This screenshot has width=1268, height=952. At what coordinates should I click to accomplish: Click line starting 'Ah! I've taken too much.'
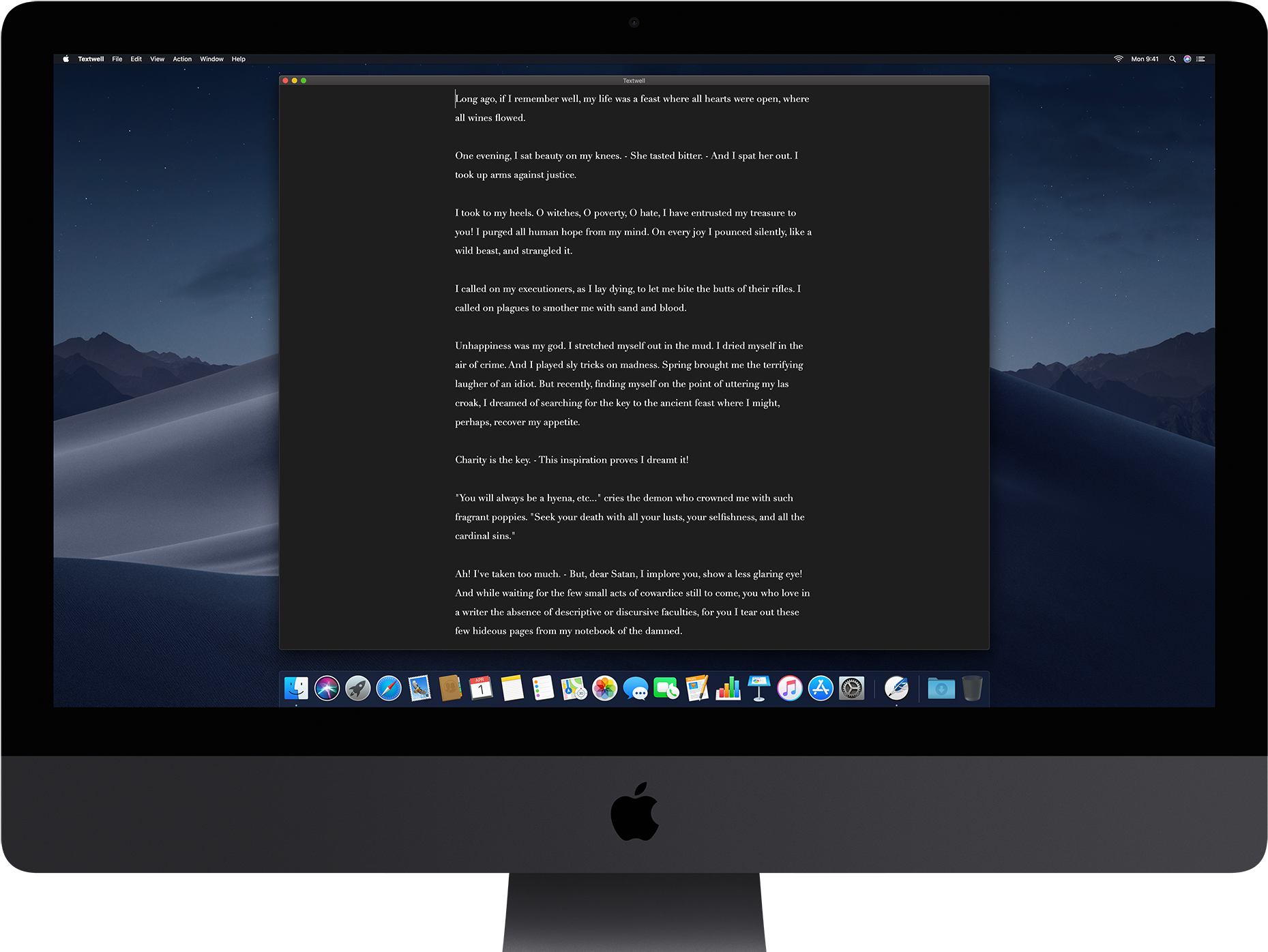pyautogui.click(x=629, y=574)
